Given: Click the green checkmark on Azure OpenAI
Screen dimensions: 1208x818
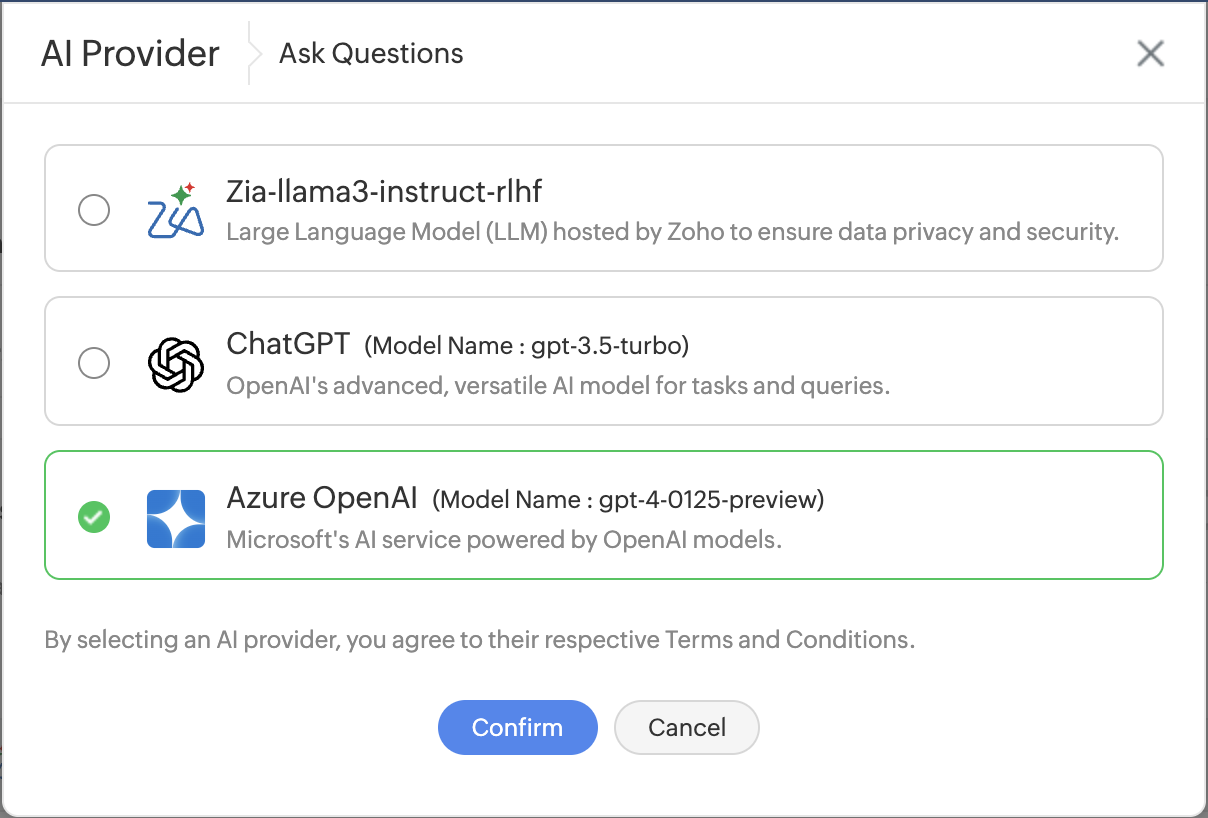Looking at the screenshot, I should [94, 518].
